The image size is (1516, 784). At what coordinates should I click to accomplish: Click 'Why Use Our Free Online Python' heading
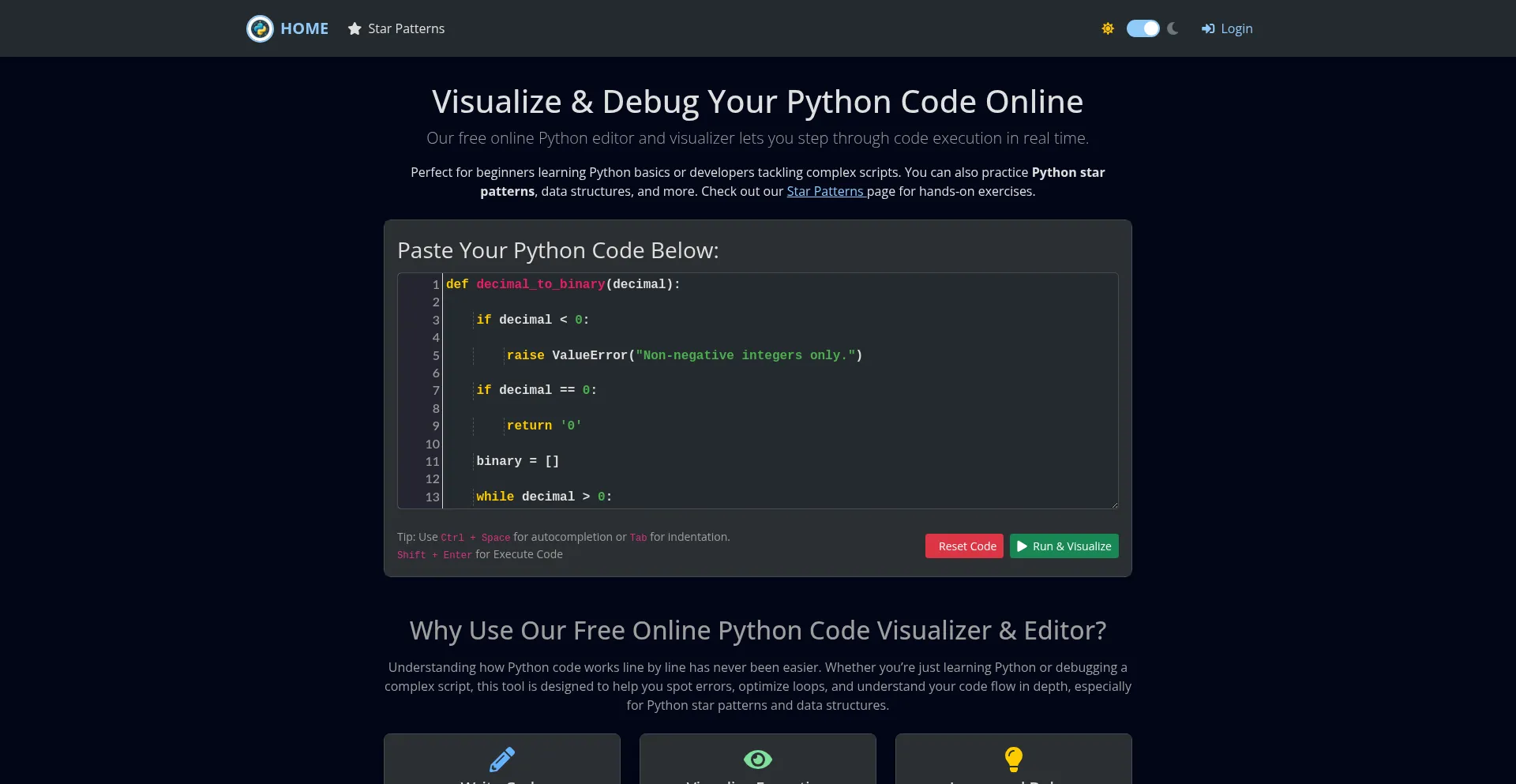click(x=758, y=630)
